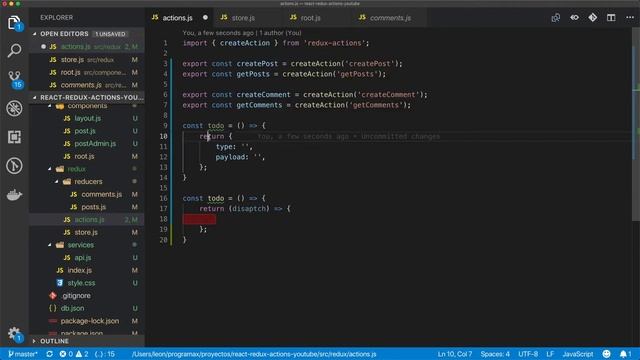Select root.js in Open Editors list
The image size is (640, 360).
[87, 72]
